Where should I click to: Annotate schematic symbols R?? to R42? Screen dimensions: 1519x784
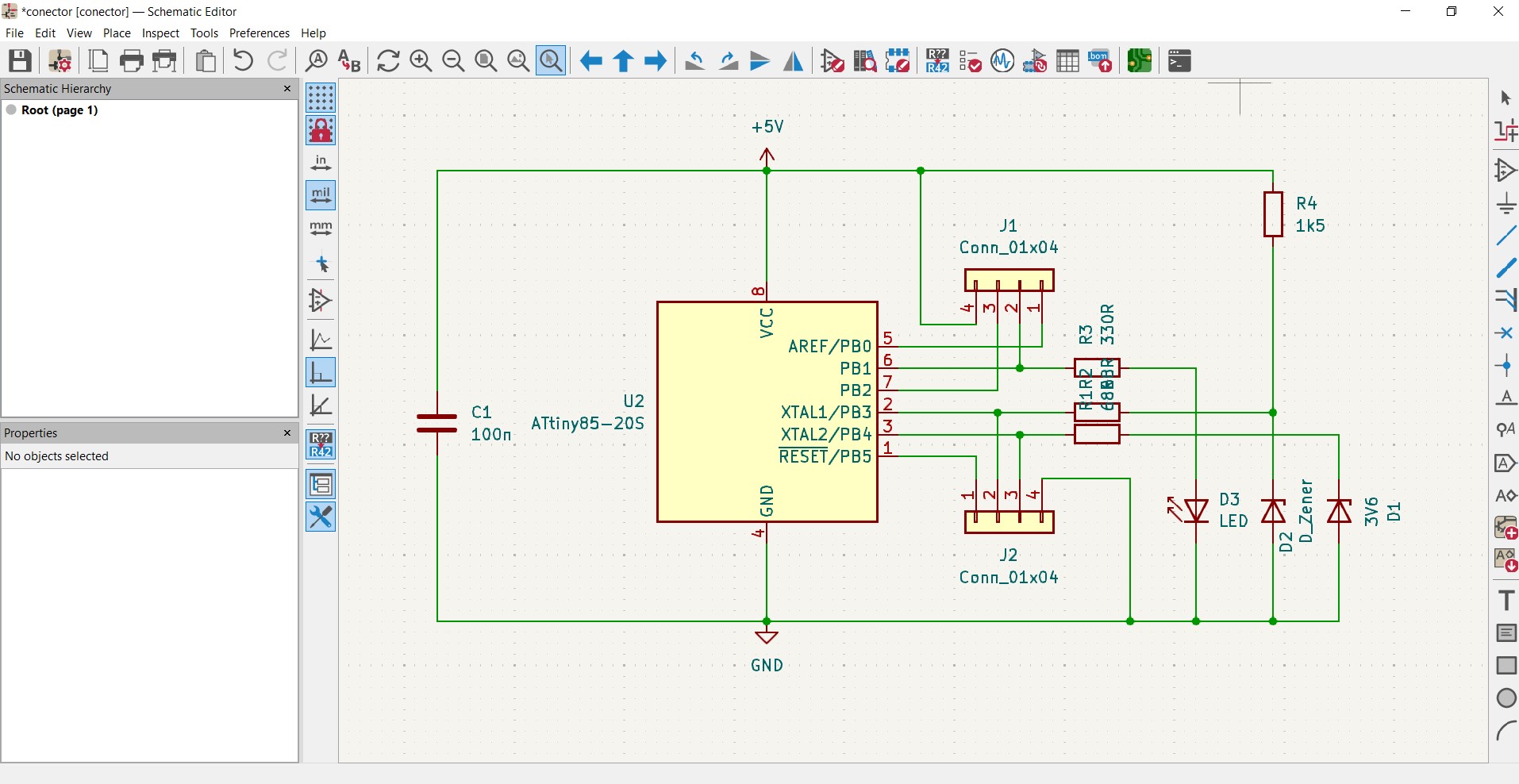coord(937,60)
